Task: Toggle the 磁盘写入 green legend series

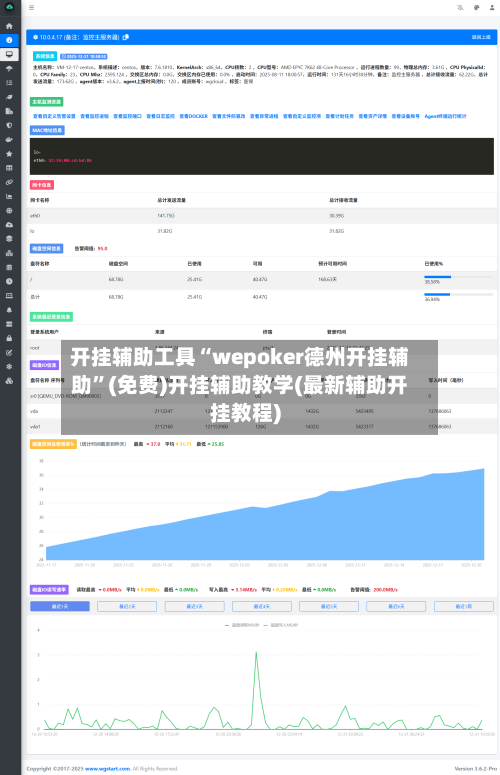Action: 281,625
